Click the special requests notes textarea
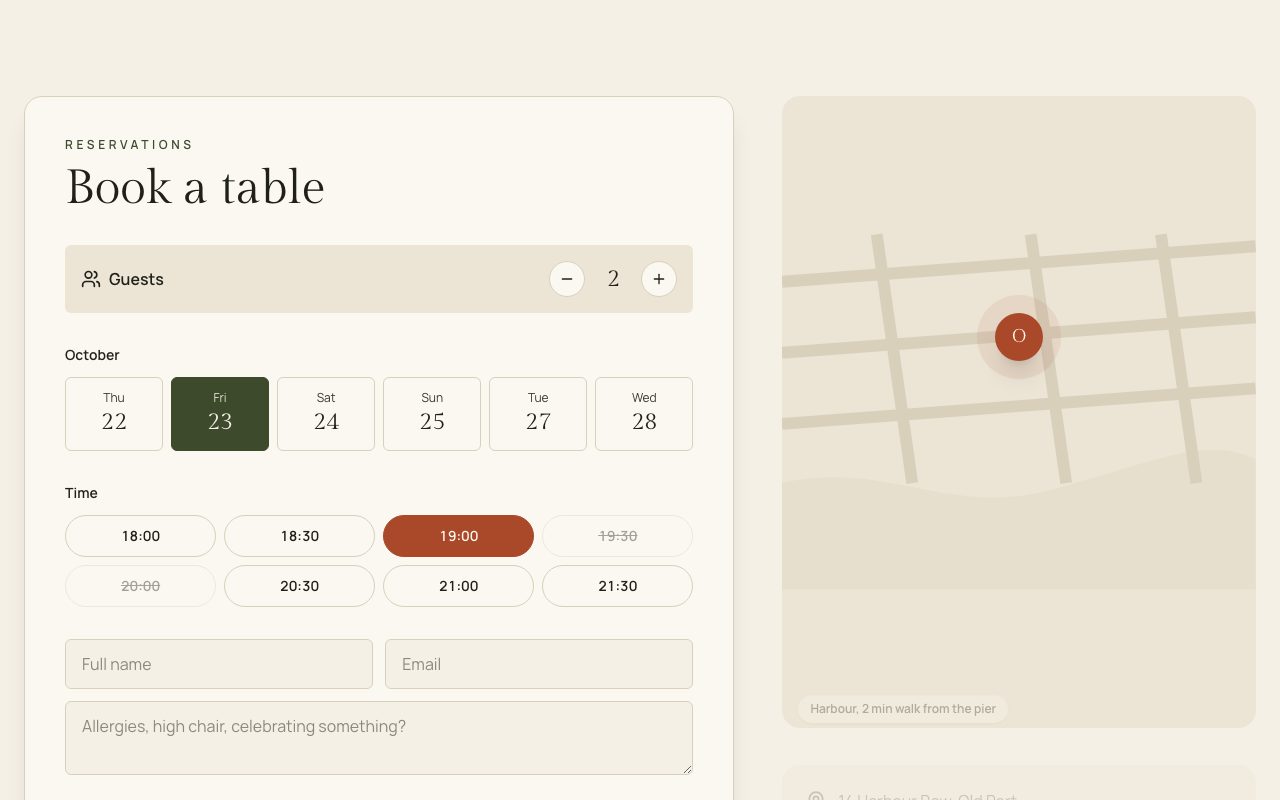This screenshot has height=800, width=1280. pyautogui.click(x=379, y=738)
